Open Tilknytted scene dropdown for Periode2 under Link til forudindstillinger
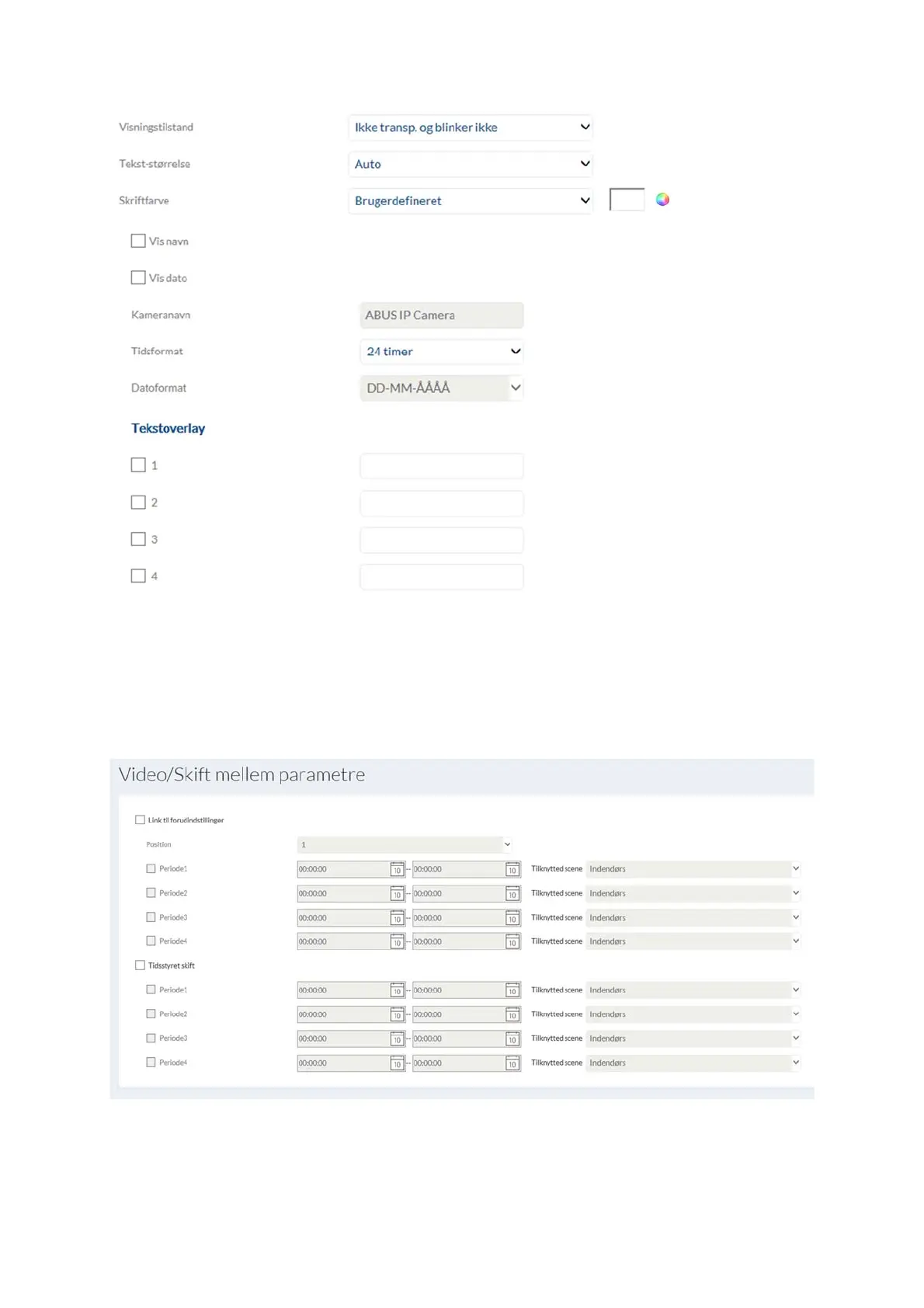 (x=693, y=893)
